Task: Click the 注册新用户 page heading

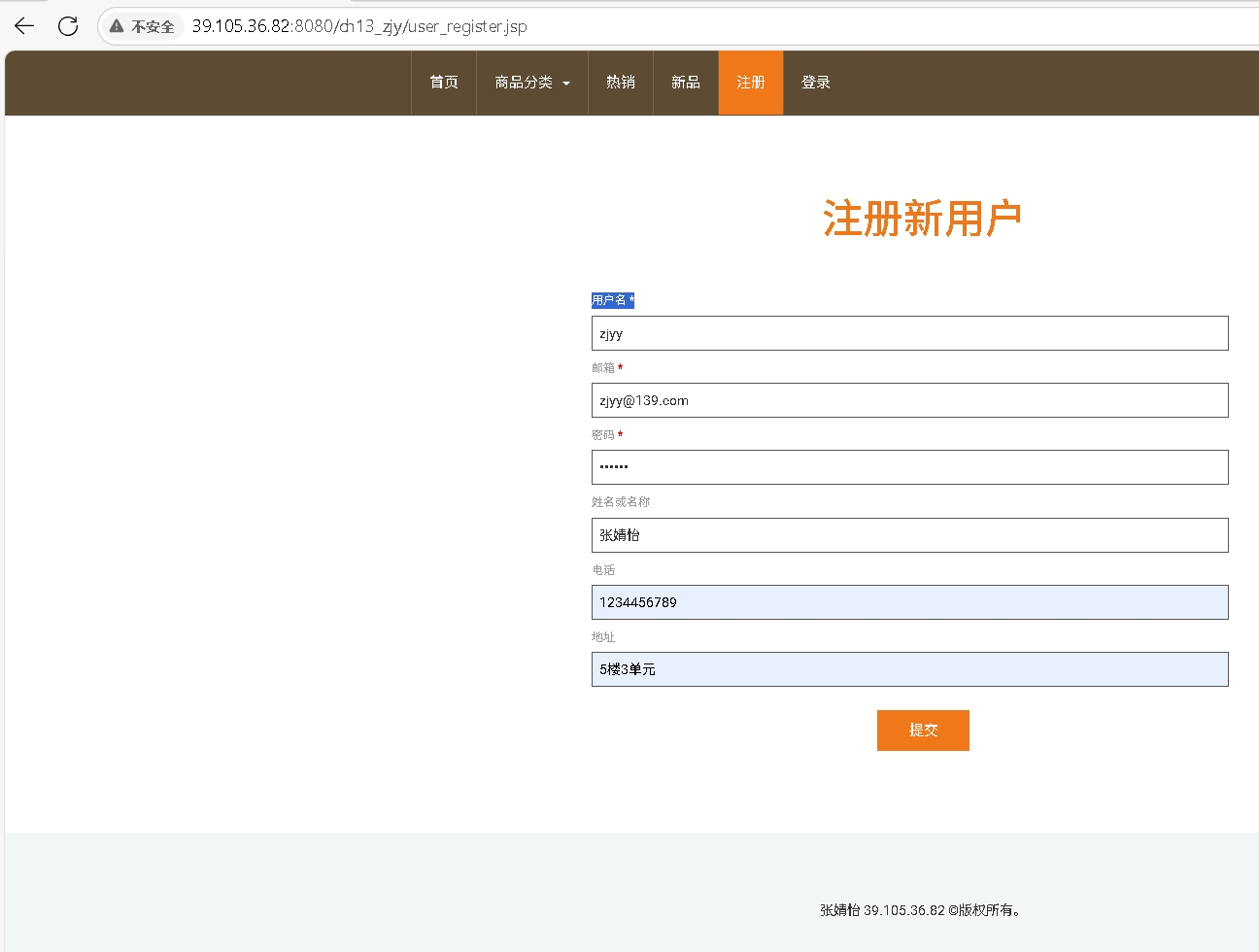Action: (922, 219)
